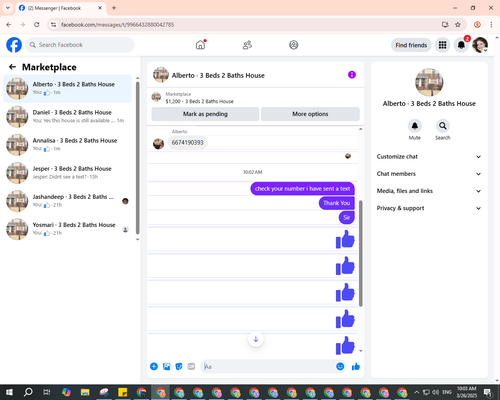Expand Chat members section
The height and width of the screenshot is (400, 500).
click(429, 174)
